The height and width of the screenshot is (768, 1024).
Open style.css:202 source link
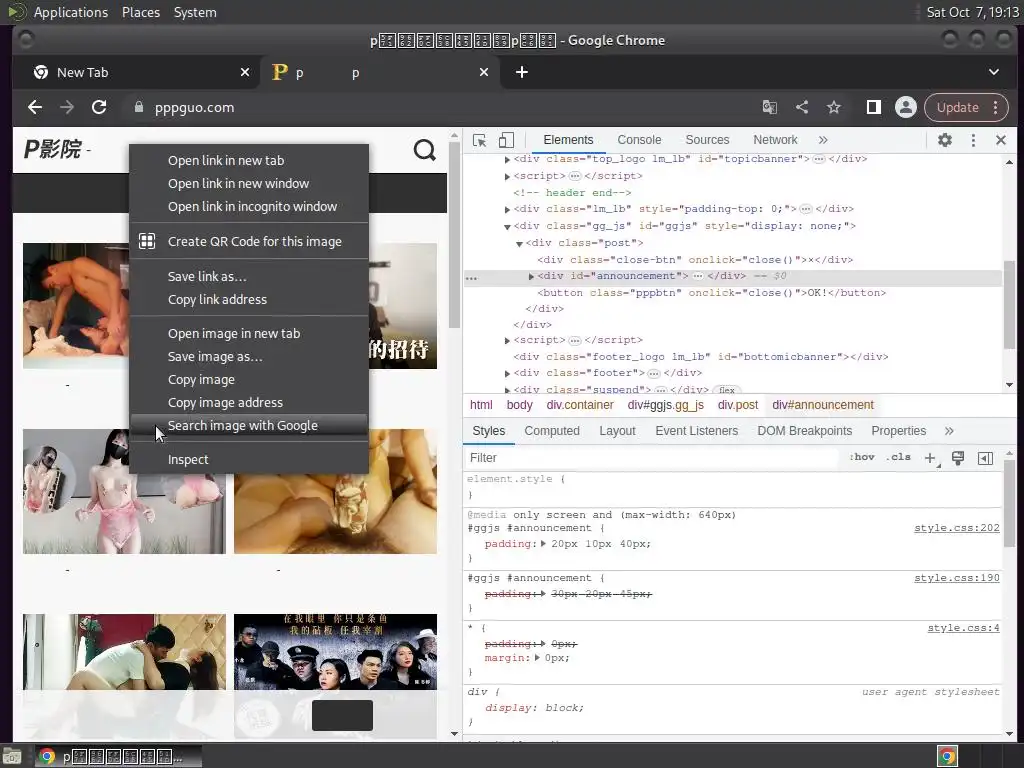click(x=957, y=528)
